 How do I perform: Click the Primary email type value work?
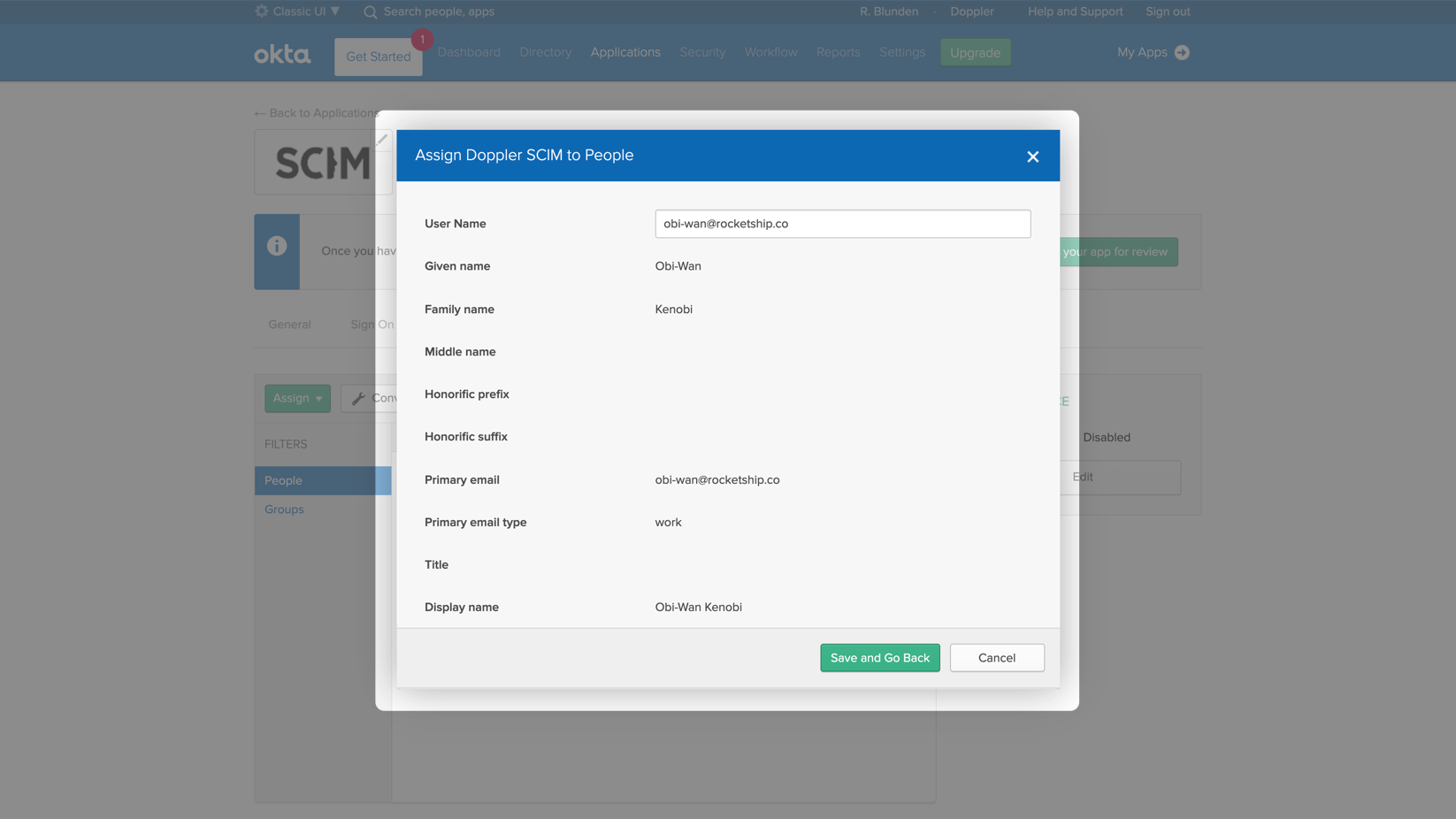pyautogui.click(x=668, y=522)
